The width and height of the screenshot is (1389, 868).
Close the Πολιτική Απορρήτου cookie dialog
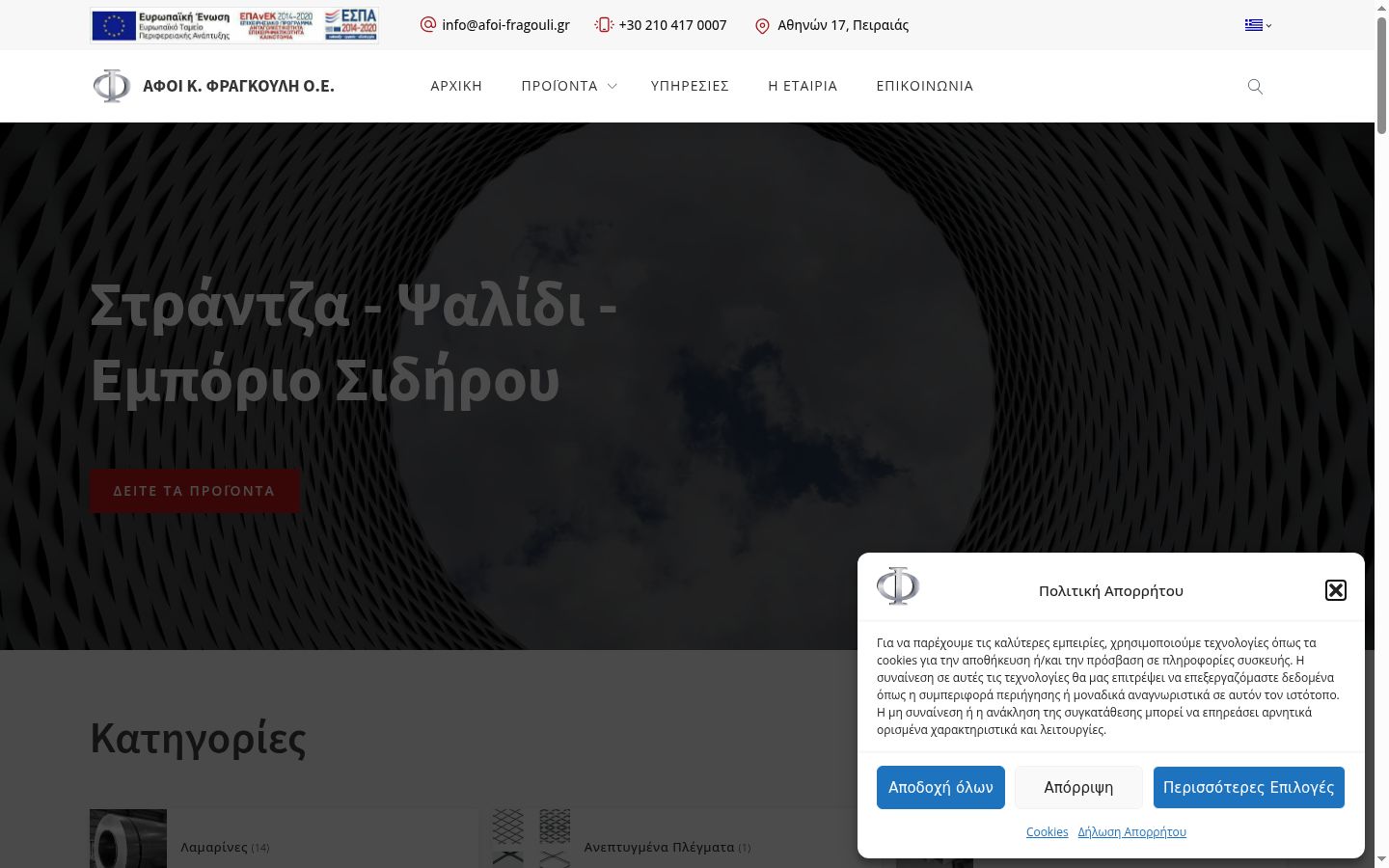[x=1336, y=590]
